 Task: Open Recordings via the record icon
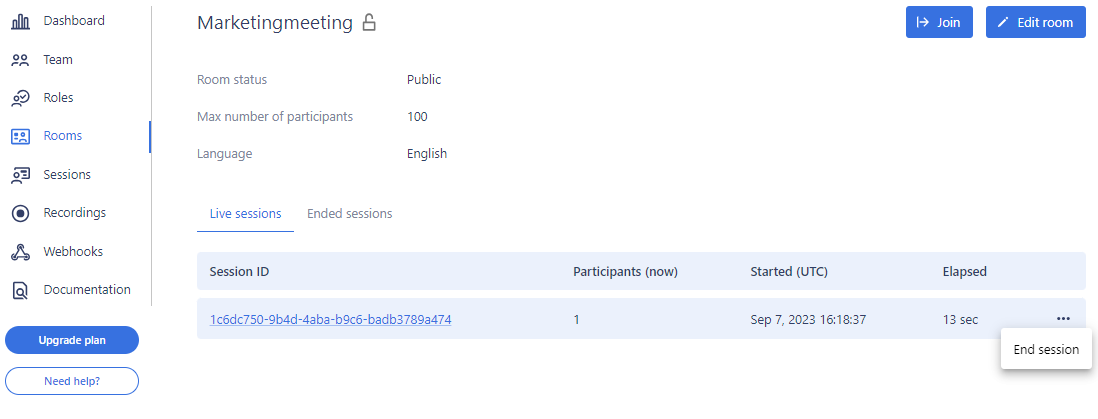coord(20,213)
